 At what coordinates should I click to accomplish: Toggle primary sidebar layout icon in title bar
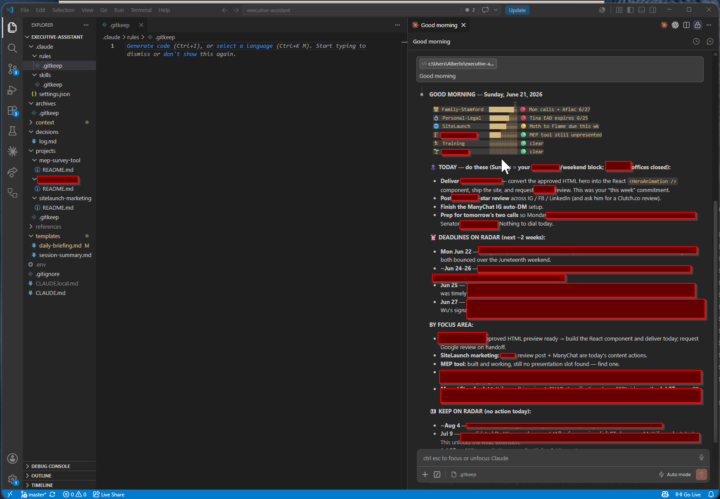click(x=630, y=10)
